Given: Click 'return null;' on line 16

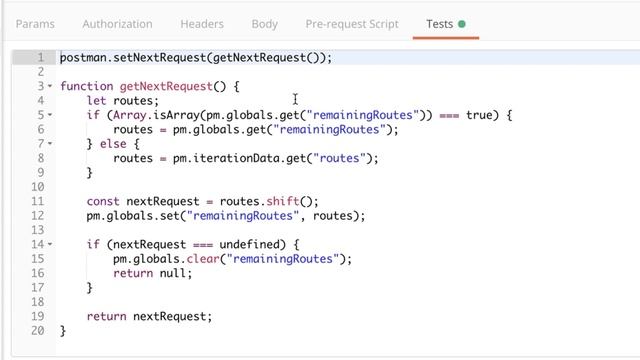Looking at the screenshot, I should pos(152,273).
